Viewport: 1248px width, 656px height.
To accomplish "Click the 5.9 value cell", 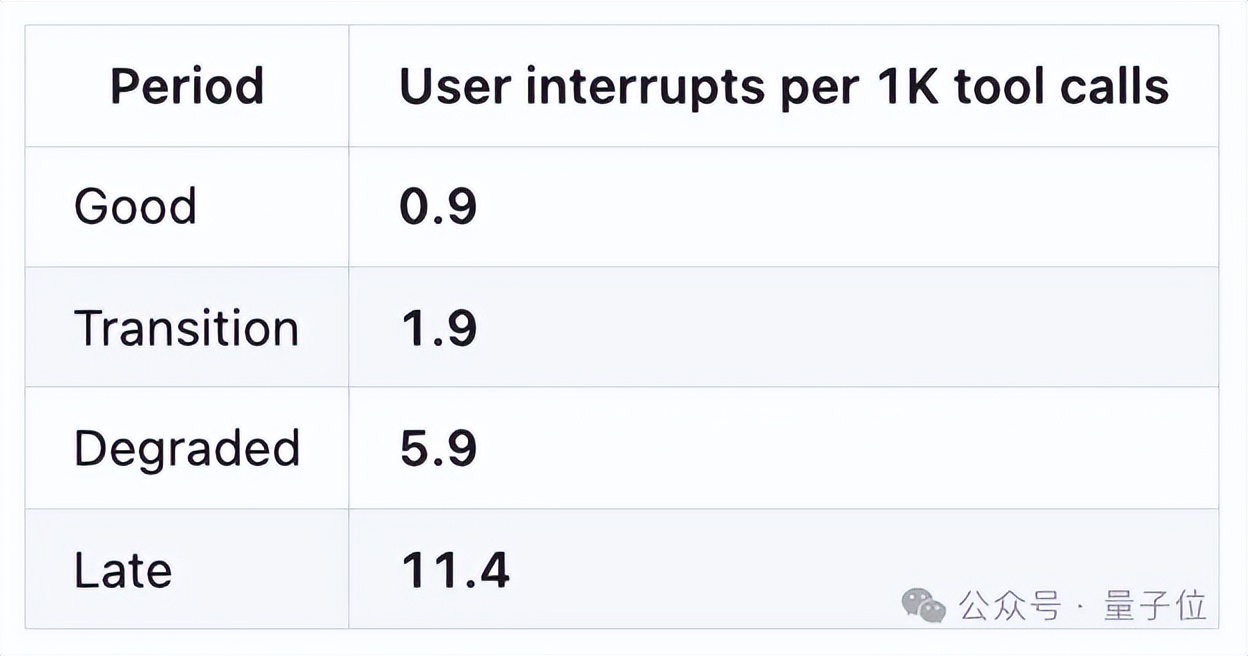I will click(438, 449).
